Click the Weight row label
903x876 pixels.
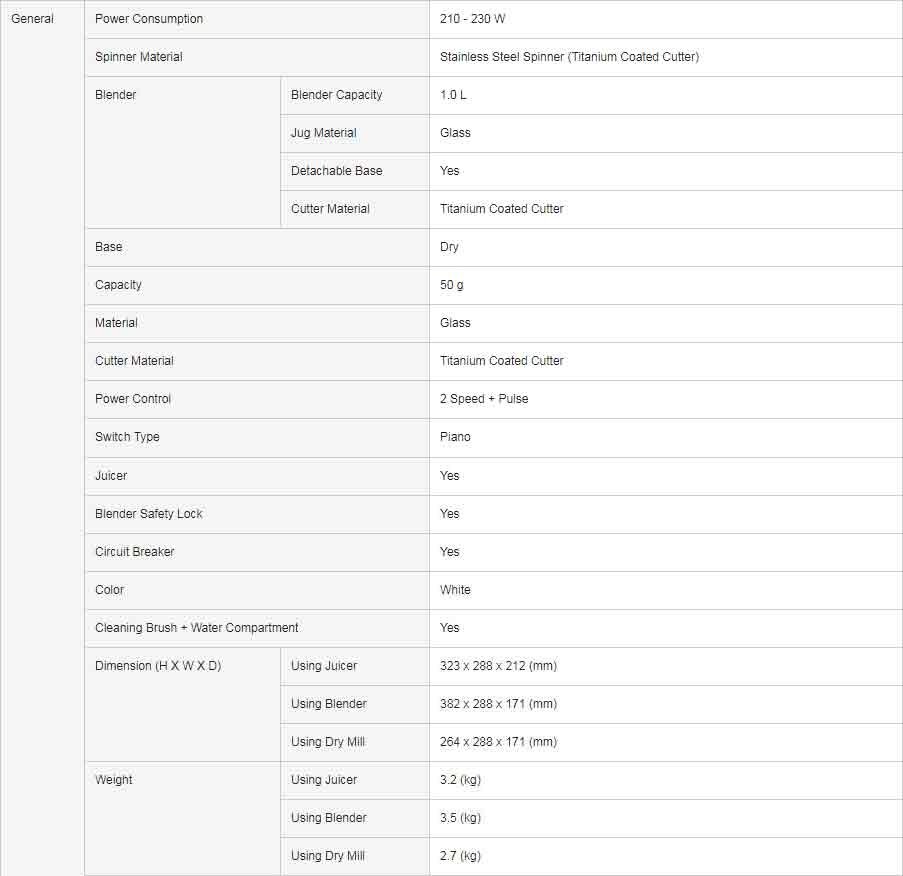click(x=113, y=780)
